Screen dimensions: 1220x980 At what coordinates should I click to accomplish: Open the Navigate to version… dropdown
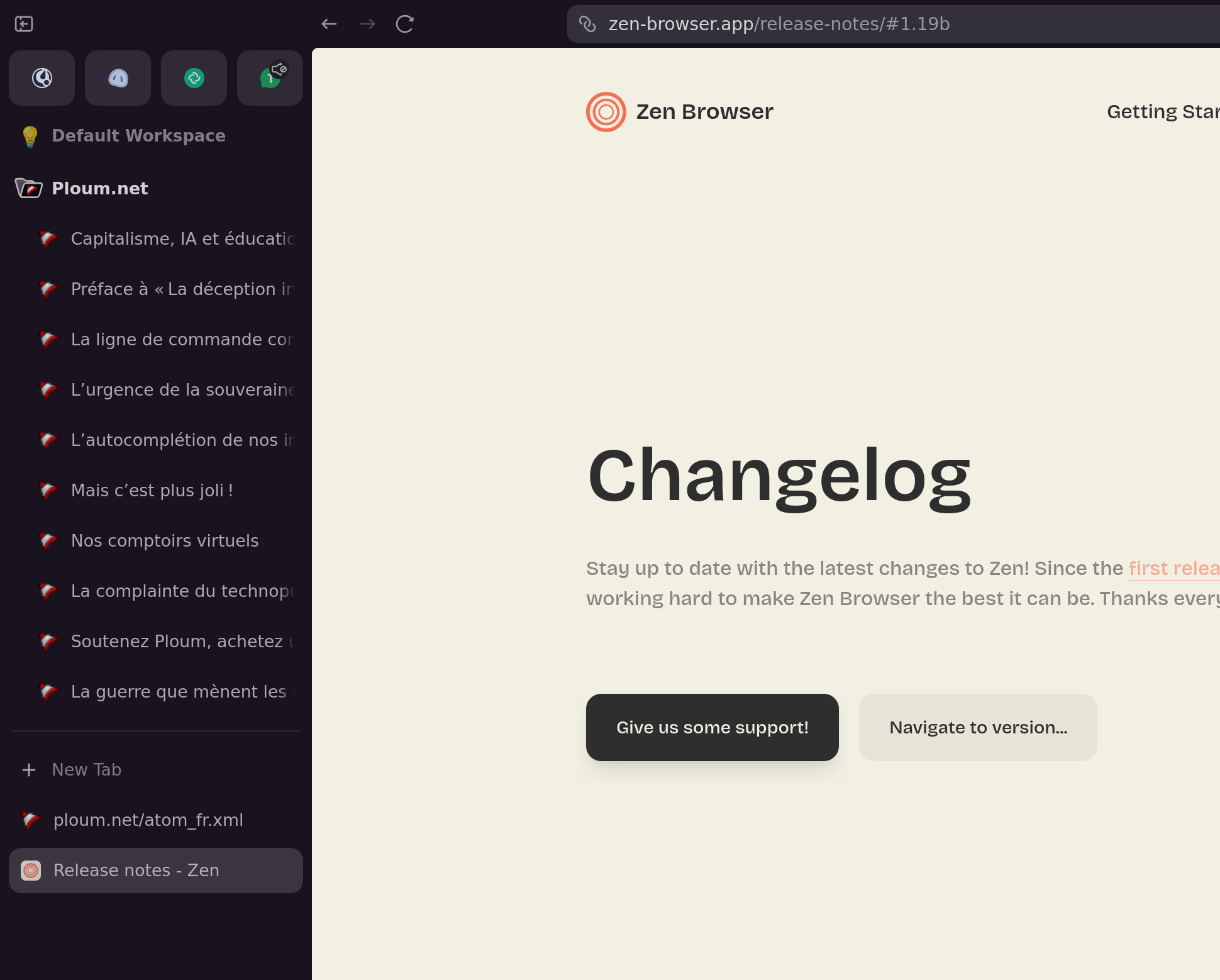(x=978, y=727)
